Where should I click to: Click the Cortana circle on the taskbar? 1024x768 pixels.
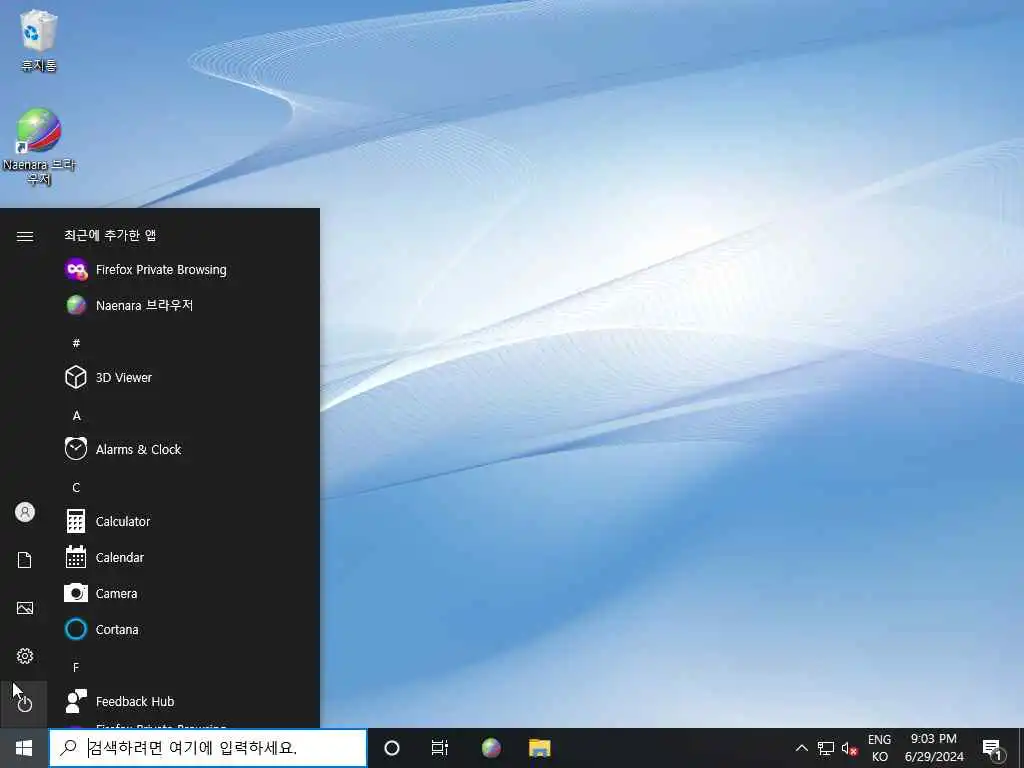coord(392,748)
